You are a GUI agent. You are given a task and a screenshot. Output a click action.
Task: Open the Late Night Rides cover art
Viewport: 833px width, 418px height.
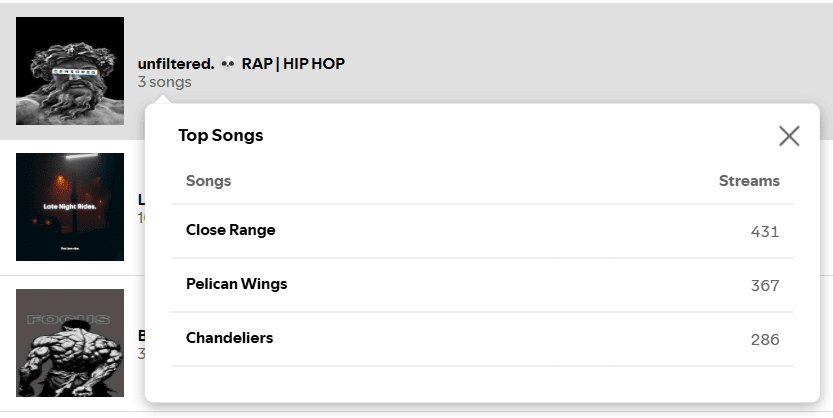(x=70, y=207)
